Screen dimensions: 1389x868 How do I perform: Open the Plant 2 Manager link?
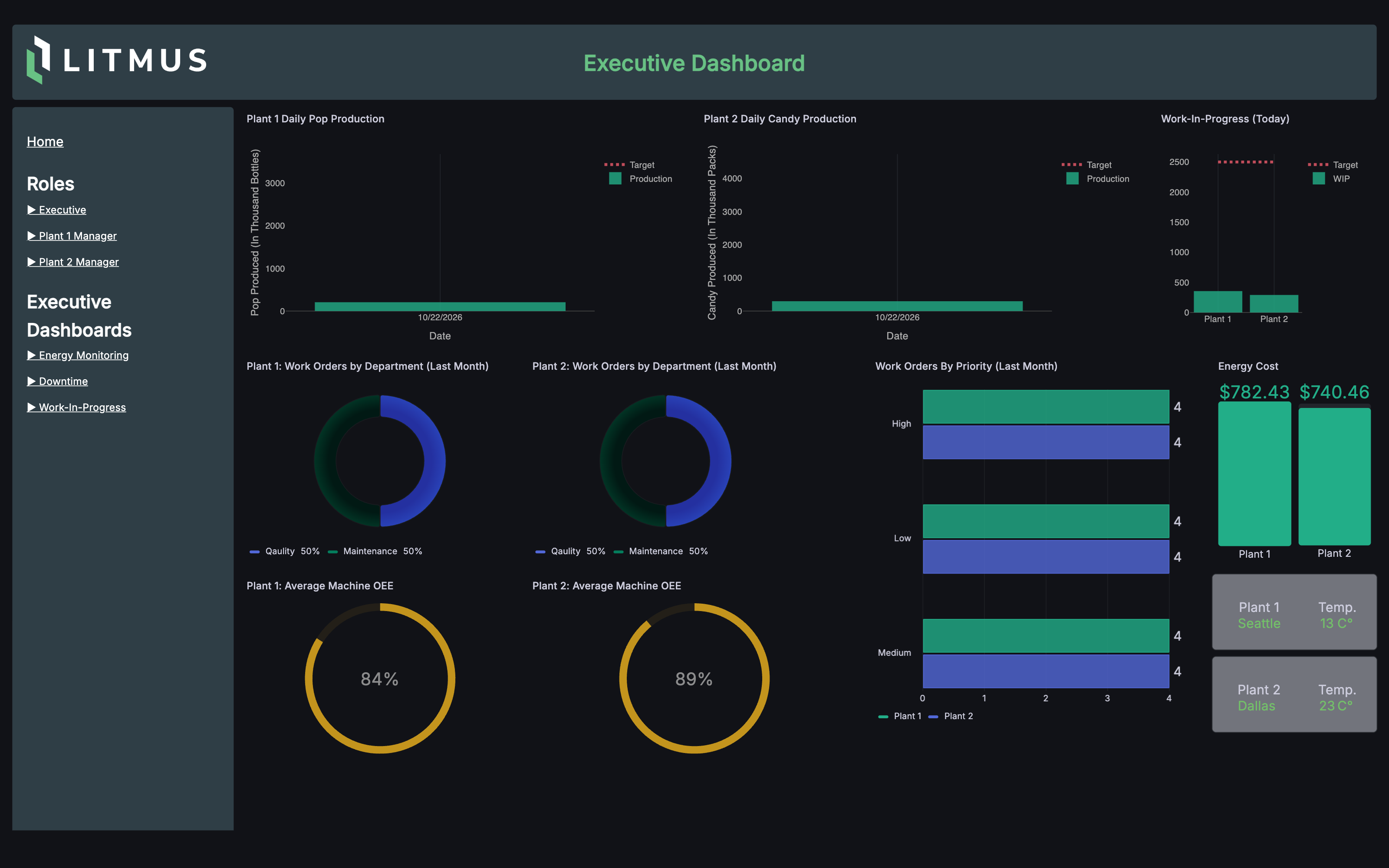(x=73, y=262)
